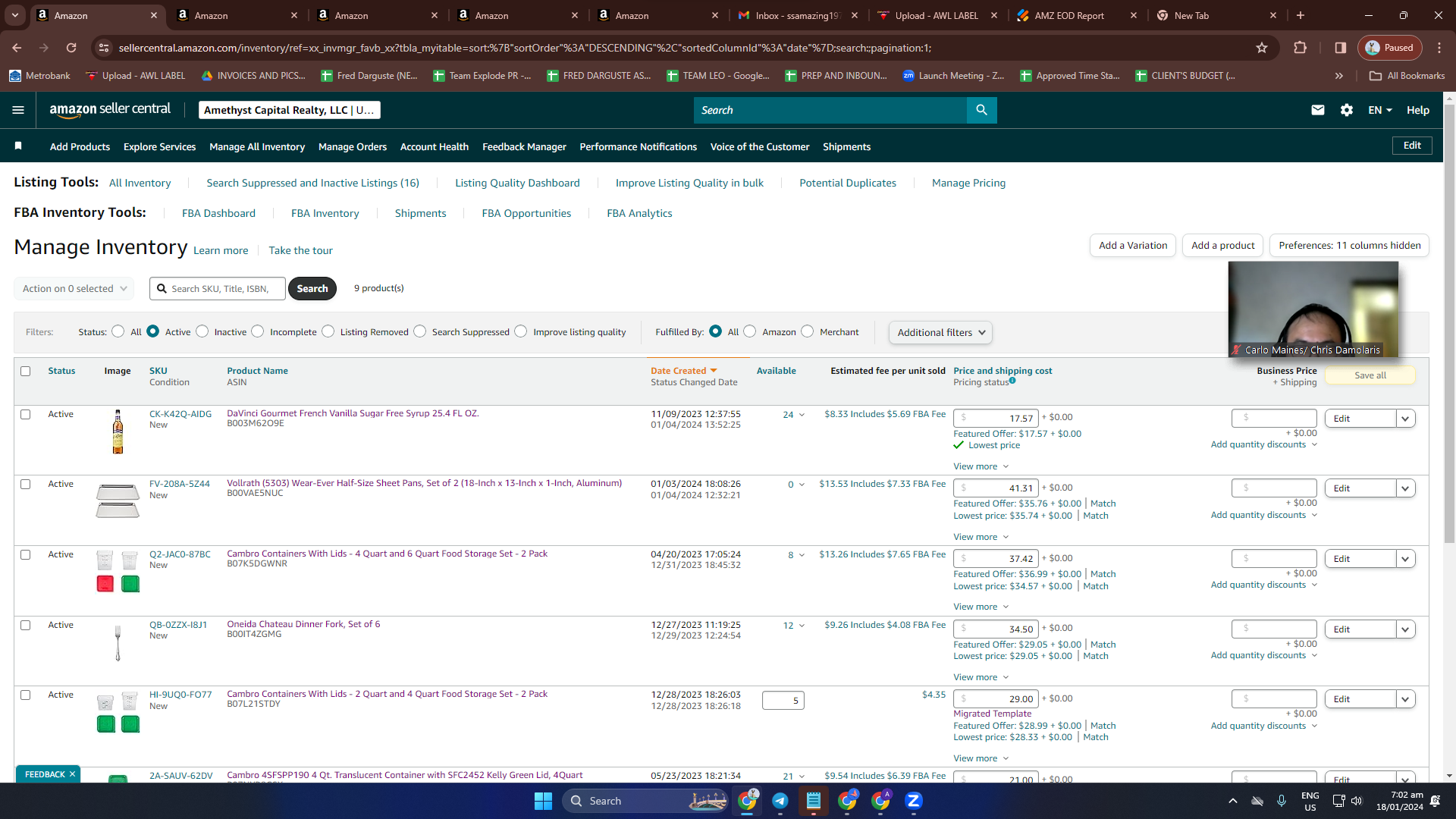1456x819 pixels.
Task: Open Edit dropdown arrow for DaVinci Syrup row
Action: pyautogui.click(x=1405, y=419)
